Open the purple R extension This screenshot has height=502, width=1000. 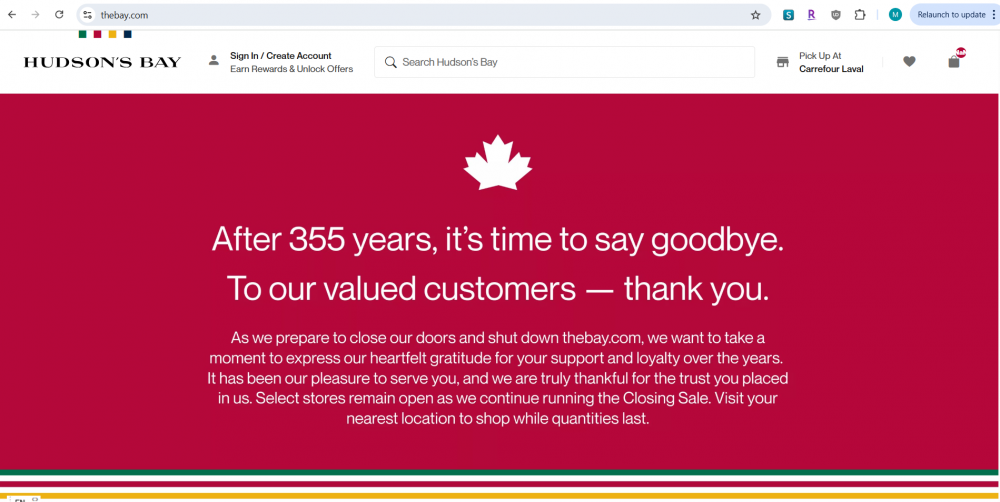(x=811, y=15)
